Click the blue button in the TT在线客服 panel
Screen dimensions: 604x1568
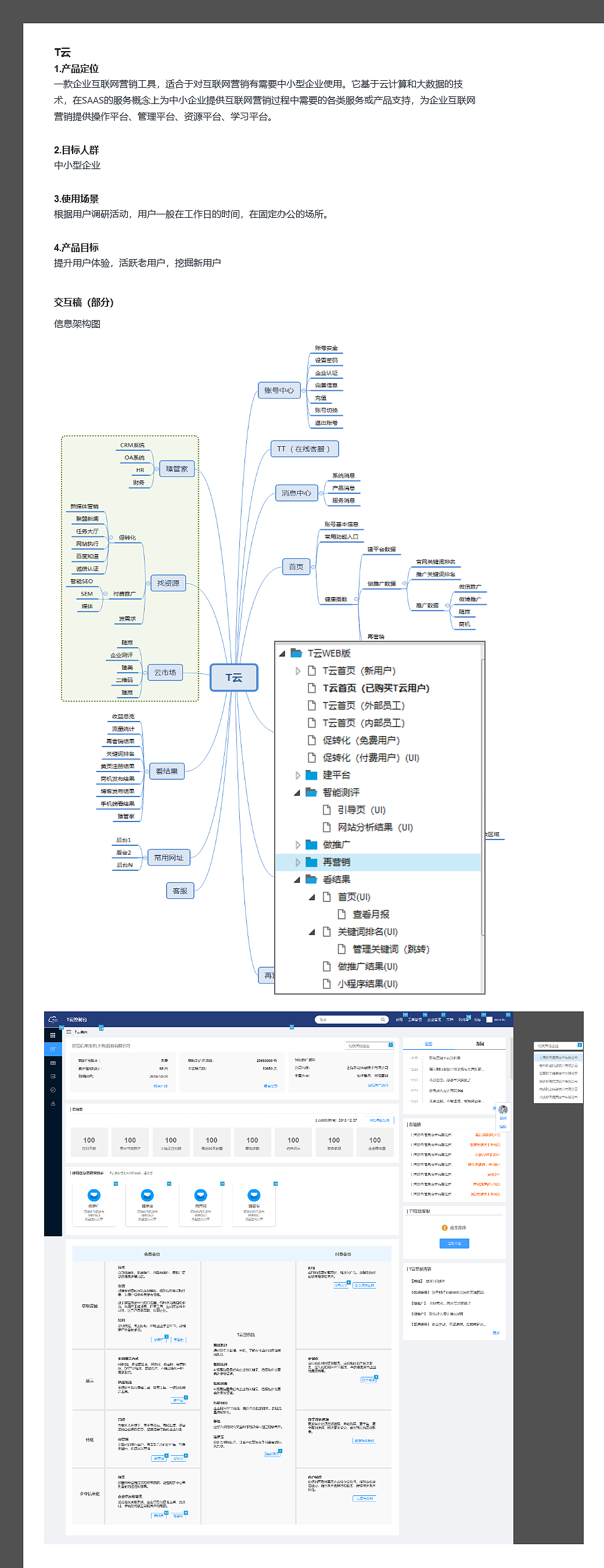coord(454,1243)
